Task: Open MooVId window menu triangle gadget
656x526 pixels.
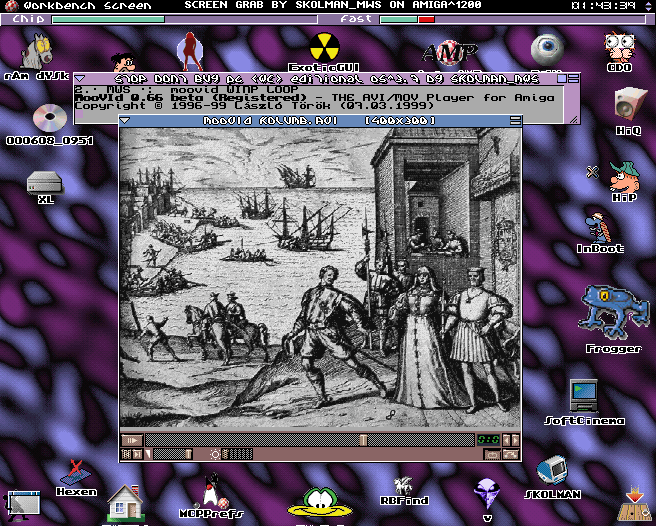Action: click(125, 121)
